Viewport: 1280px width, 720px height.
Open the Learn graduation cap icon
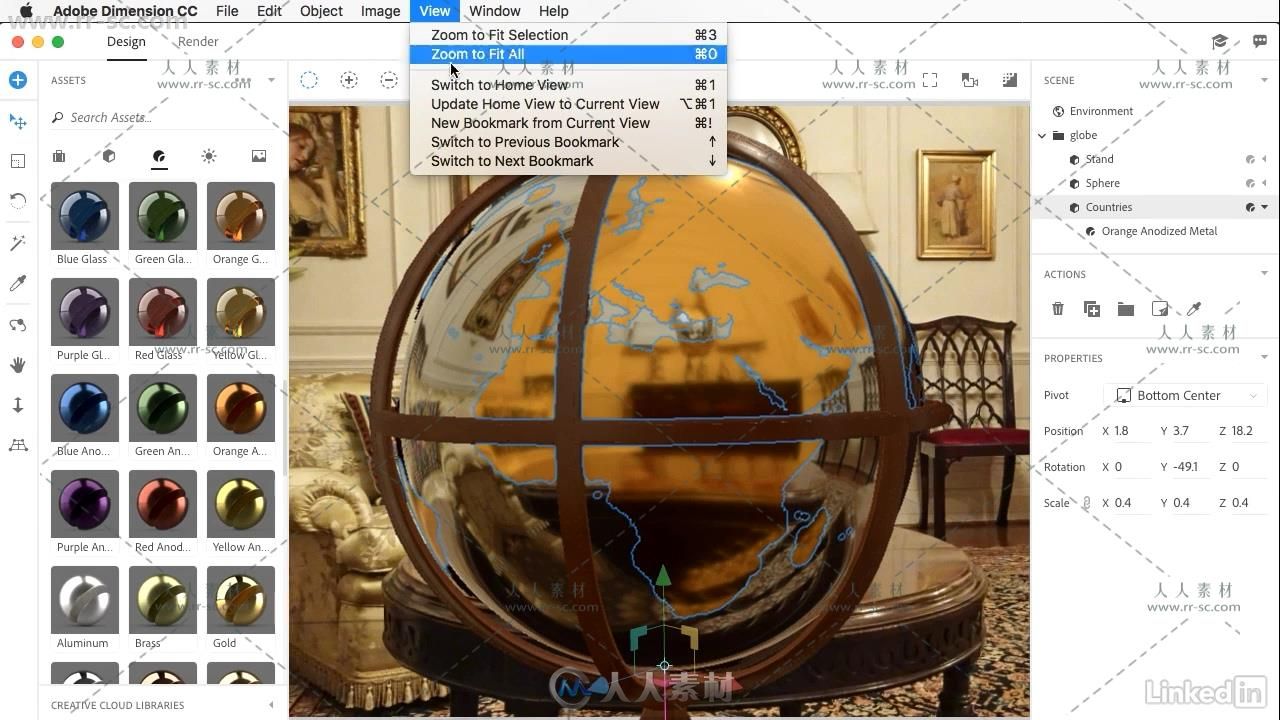pos(1220,42)
